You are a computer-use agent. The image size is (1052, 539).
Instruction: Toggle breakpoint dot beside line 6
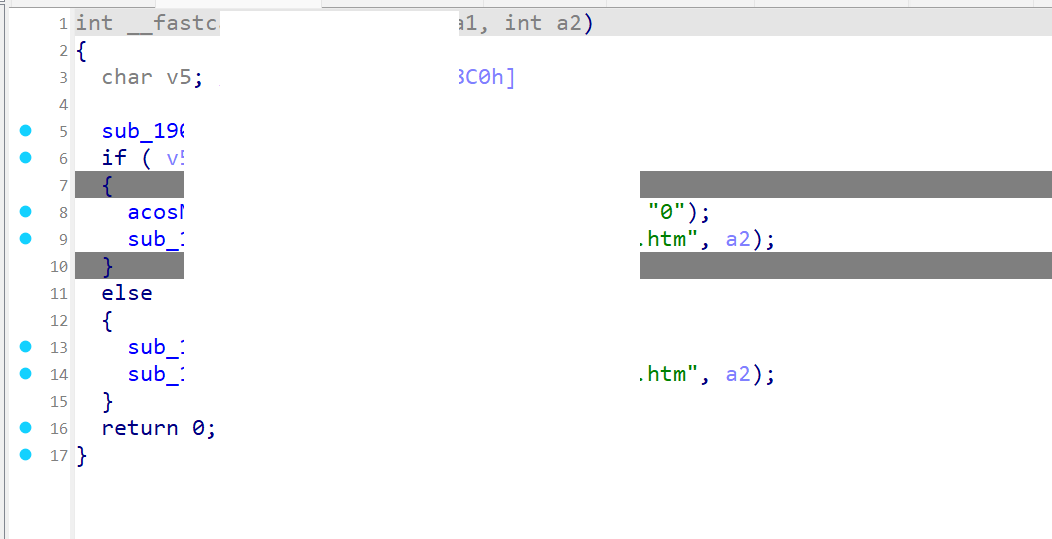click(x=26, y=157)
